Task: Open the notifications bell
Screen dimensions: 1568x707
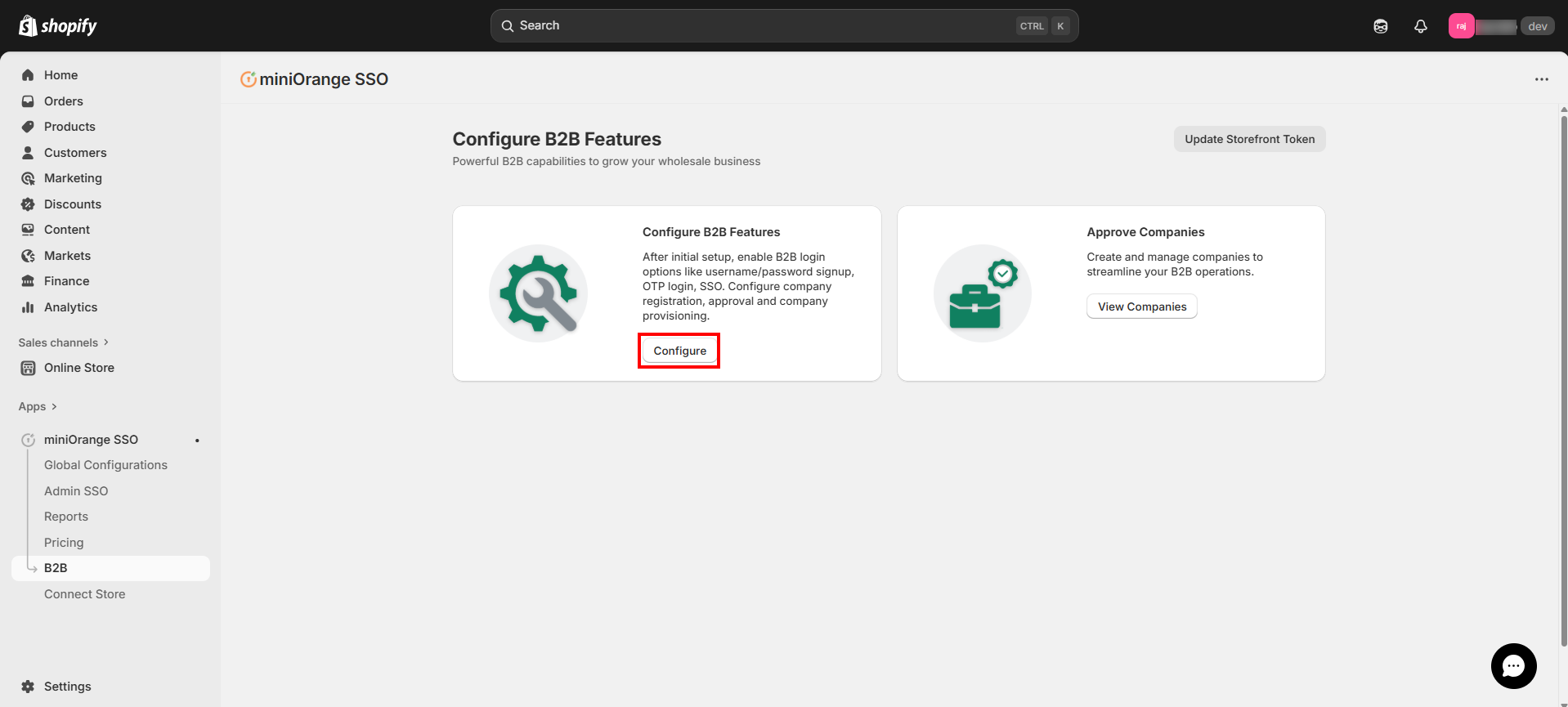Action: pyautogui.click(x=1421, y=26)
